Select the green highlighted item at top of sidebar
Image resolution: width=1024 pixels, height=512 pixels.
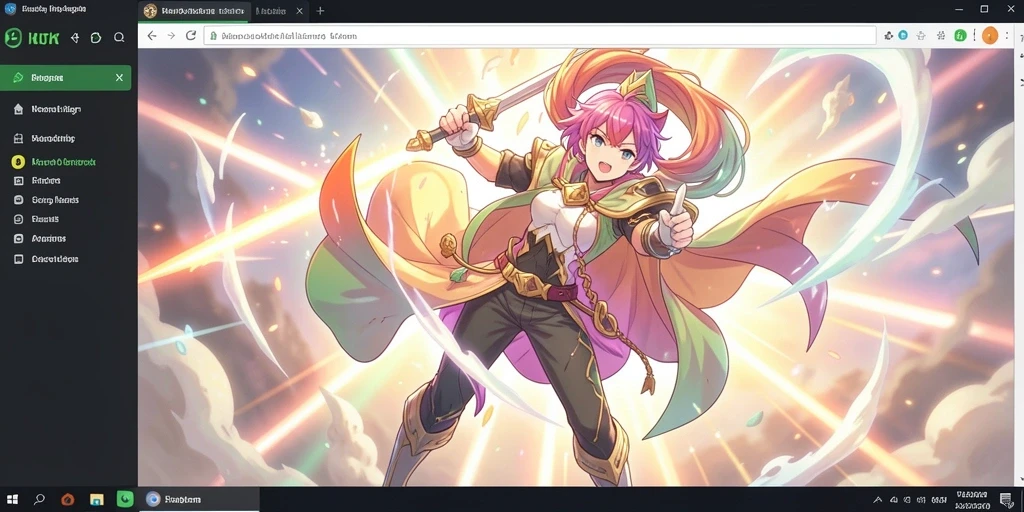coord(65,78)
